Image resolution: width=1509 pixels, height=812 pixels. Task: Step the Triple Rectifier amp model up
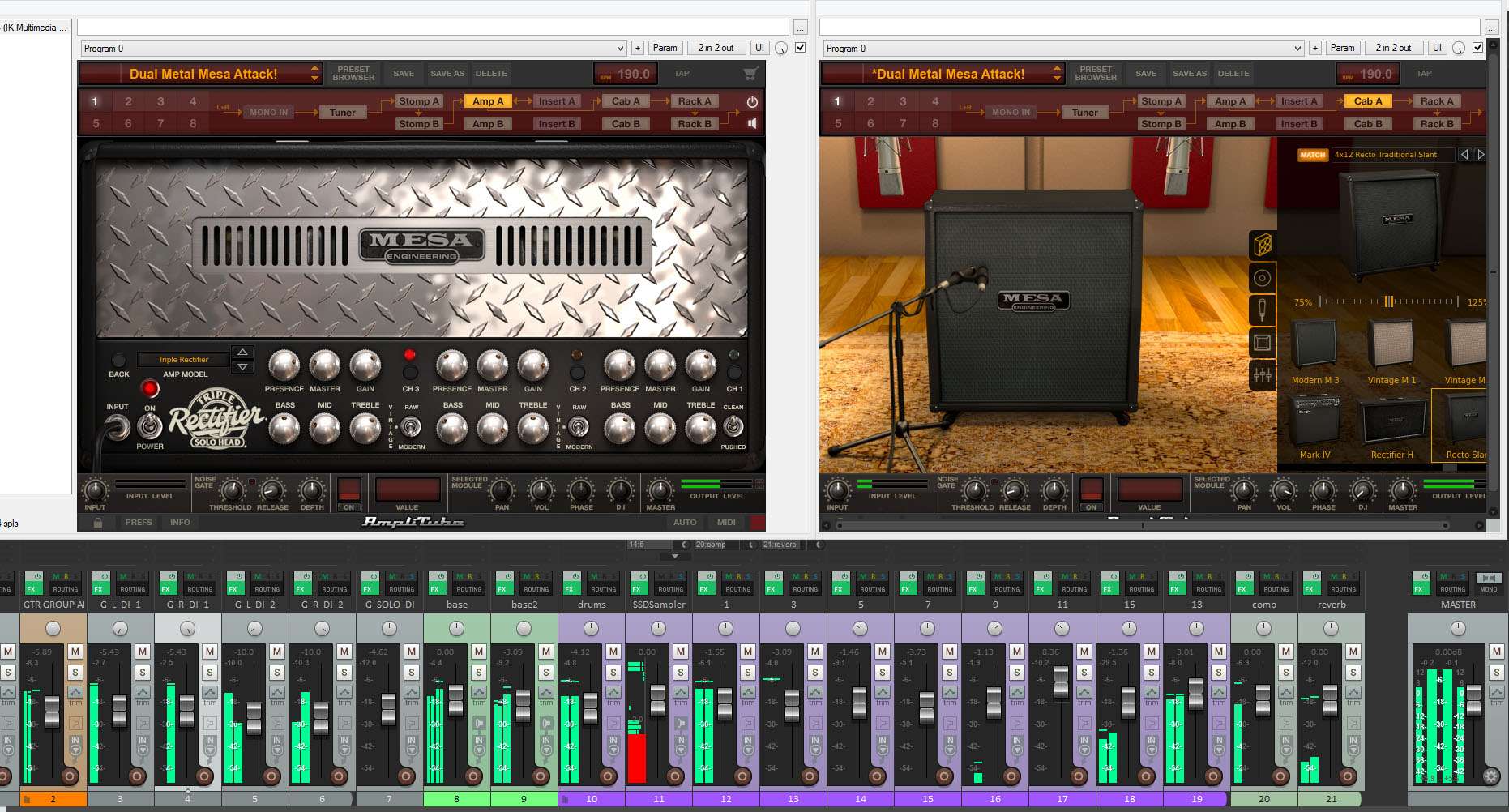click(x=242, y=352)
